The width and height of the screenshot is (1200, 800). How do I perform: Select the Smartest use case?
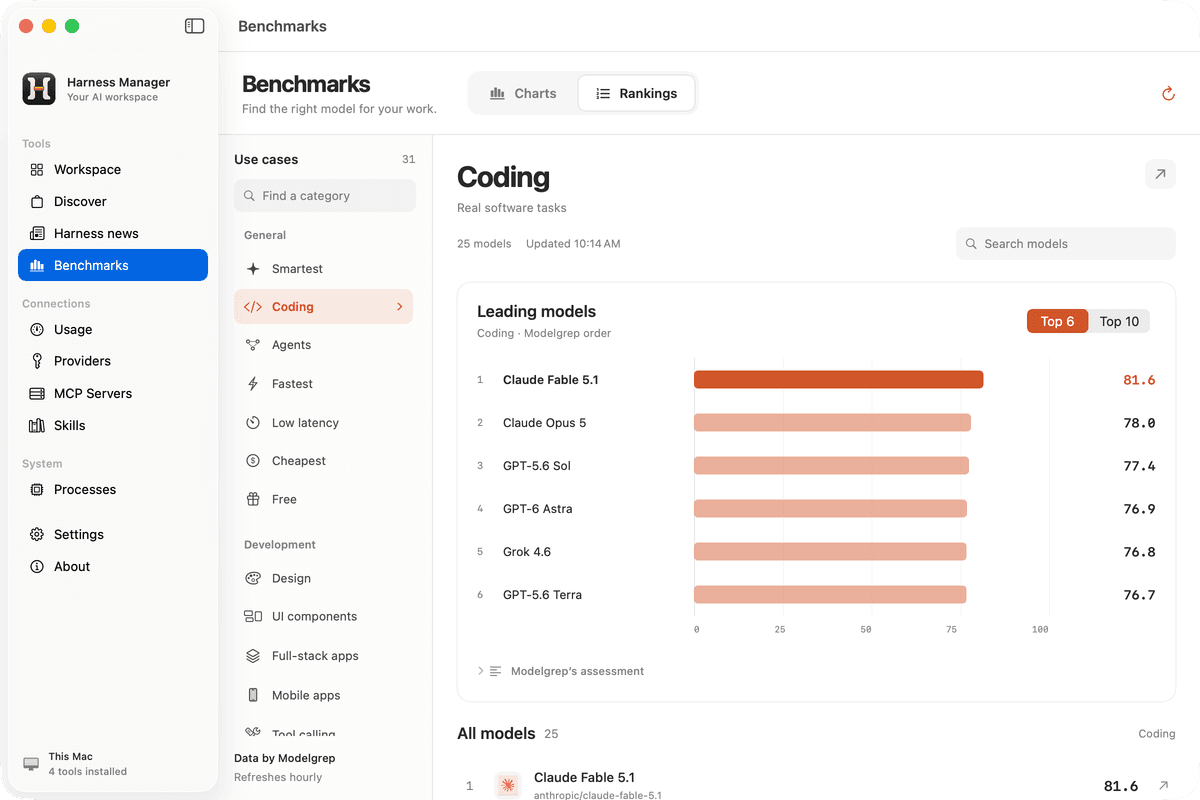point(323,269)
